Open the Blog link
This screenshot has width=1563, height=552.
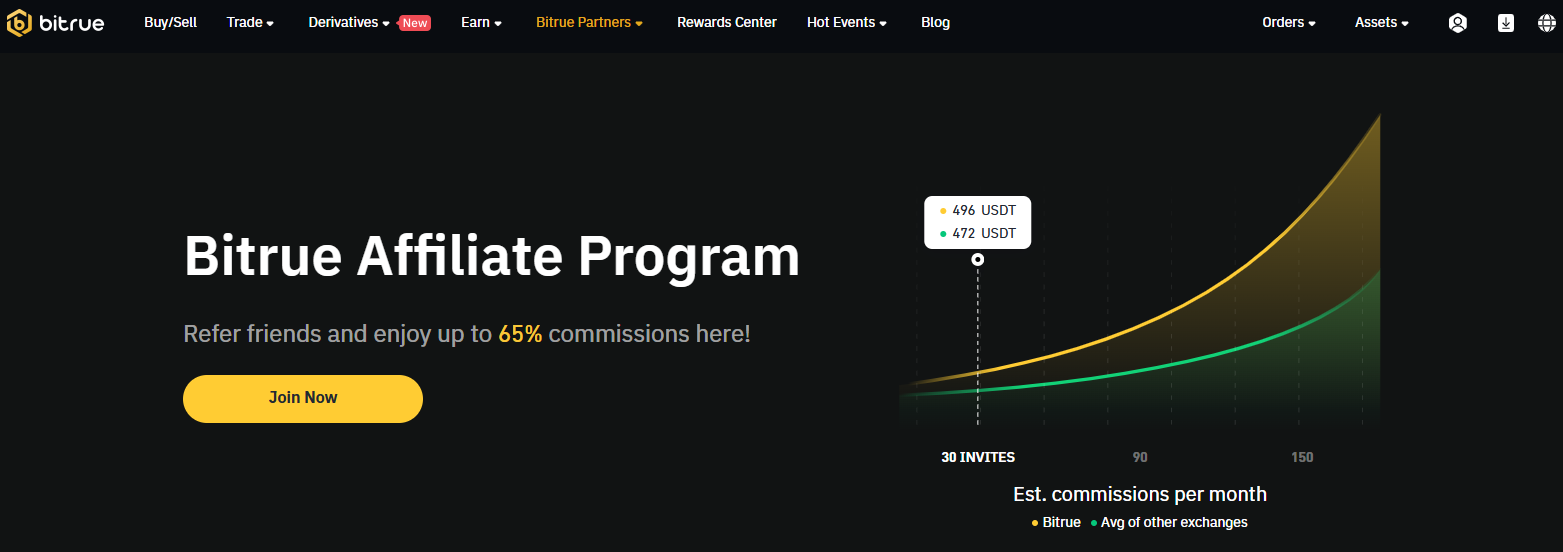click(935, 22)
